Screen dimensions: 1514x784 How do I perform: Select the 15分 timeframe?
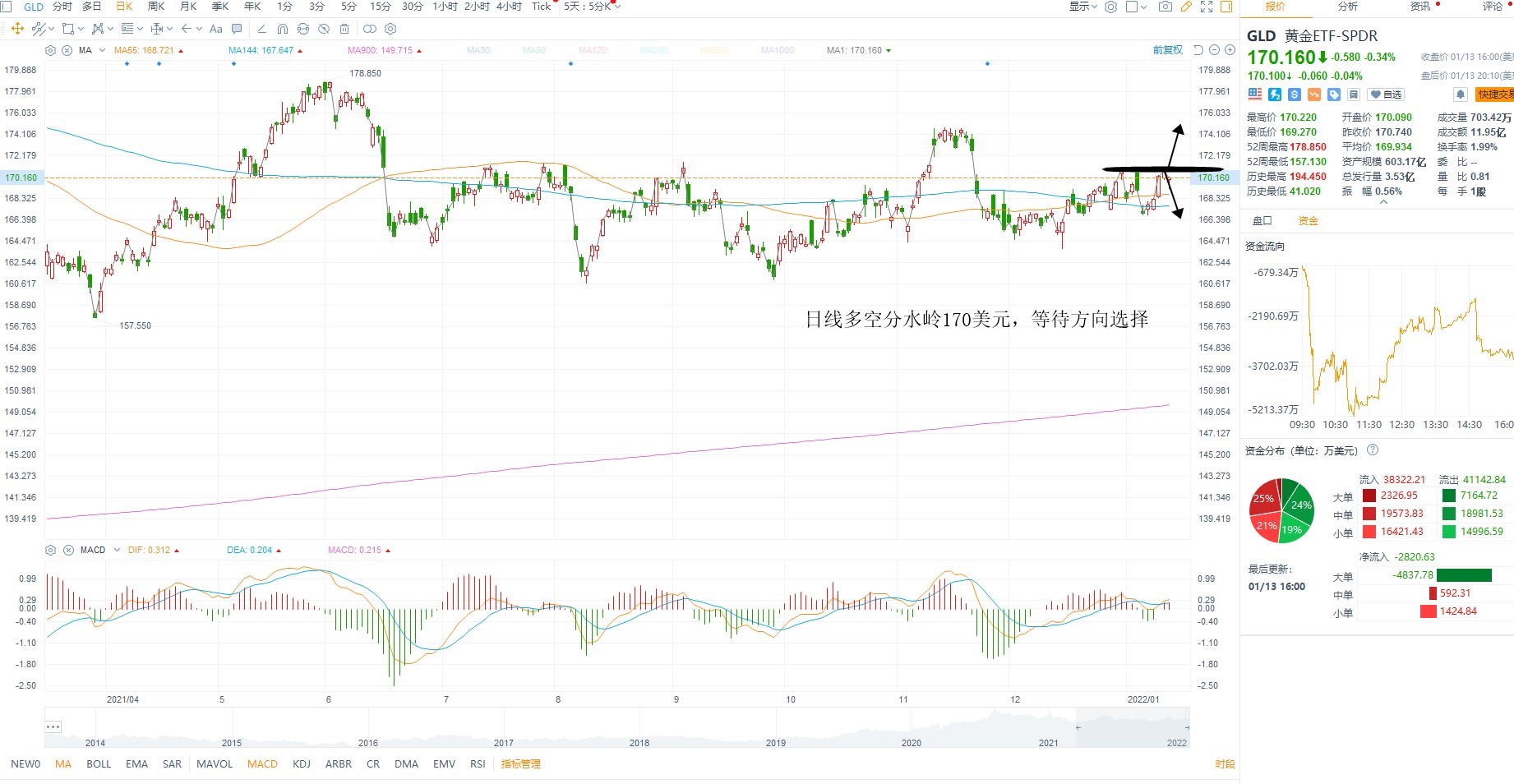click(x=381, y=7)
